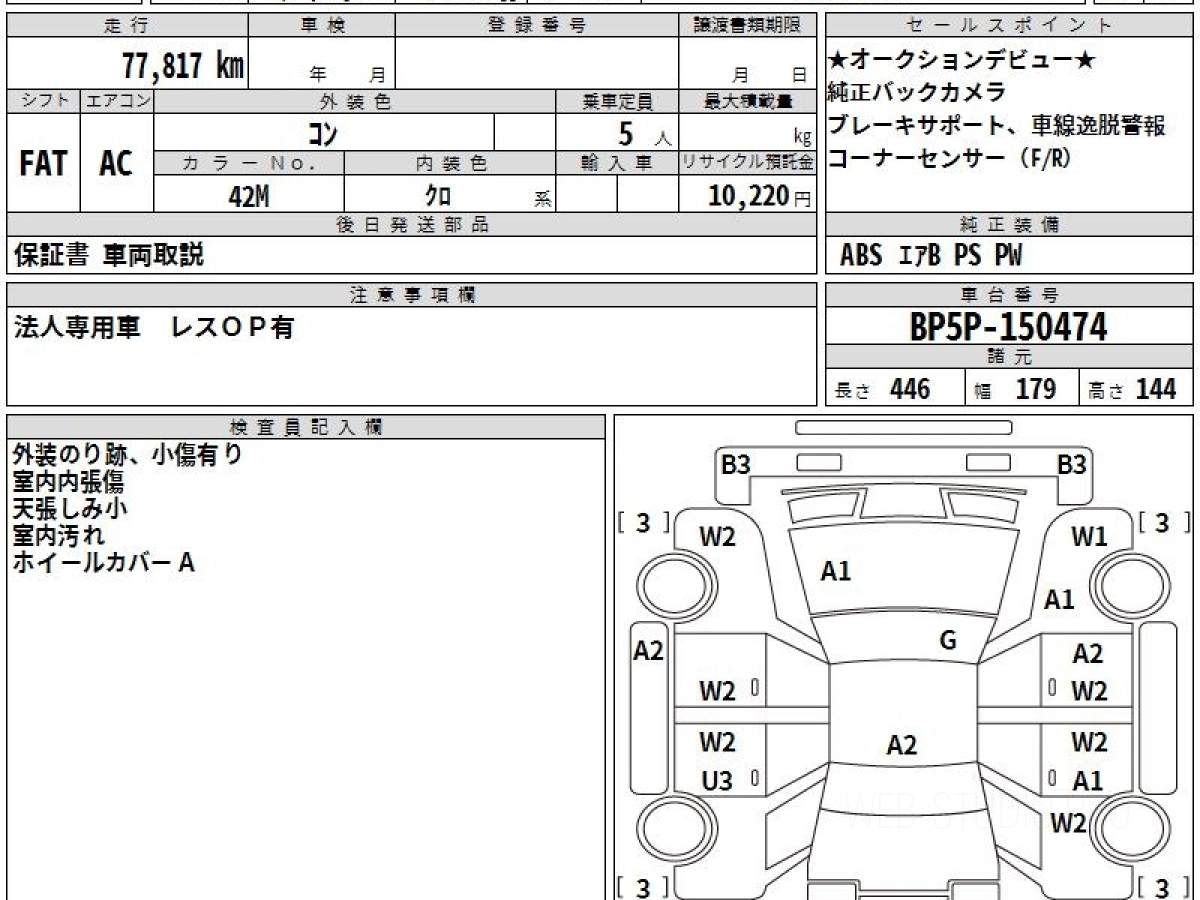Select the inspector note 室内汚れ

click(58, 535)
